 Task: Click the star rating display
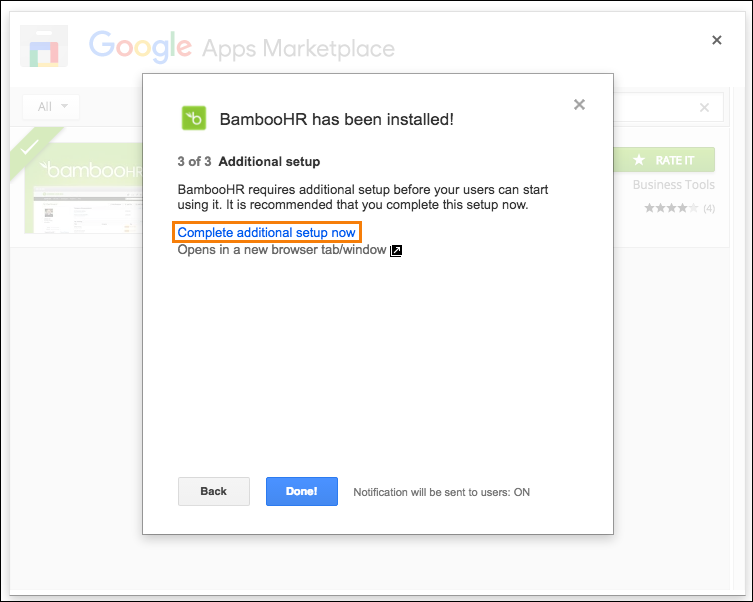point(671,208)
